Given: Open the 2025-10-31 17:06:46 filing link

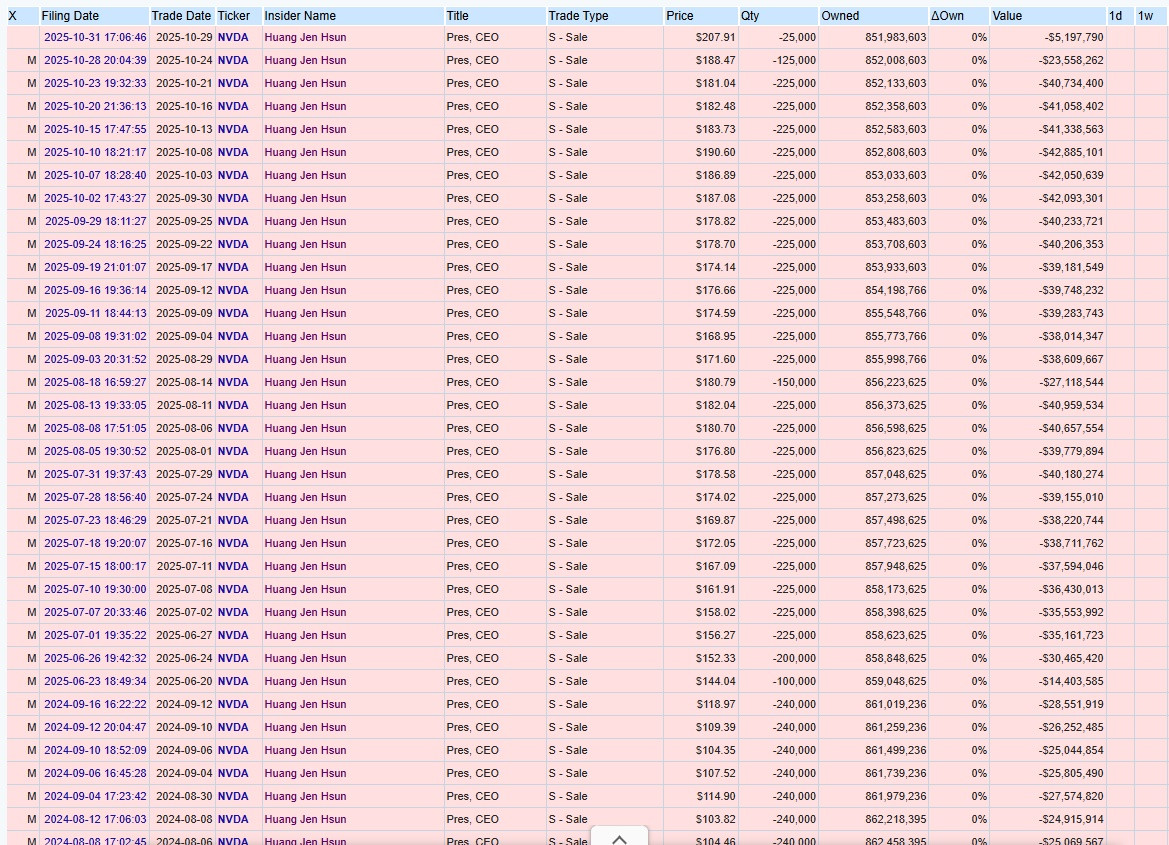Looking at the screenshot, I should [95, 37].
